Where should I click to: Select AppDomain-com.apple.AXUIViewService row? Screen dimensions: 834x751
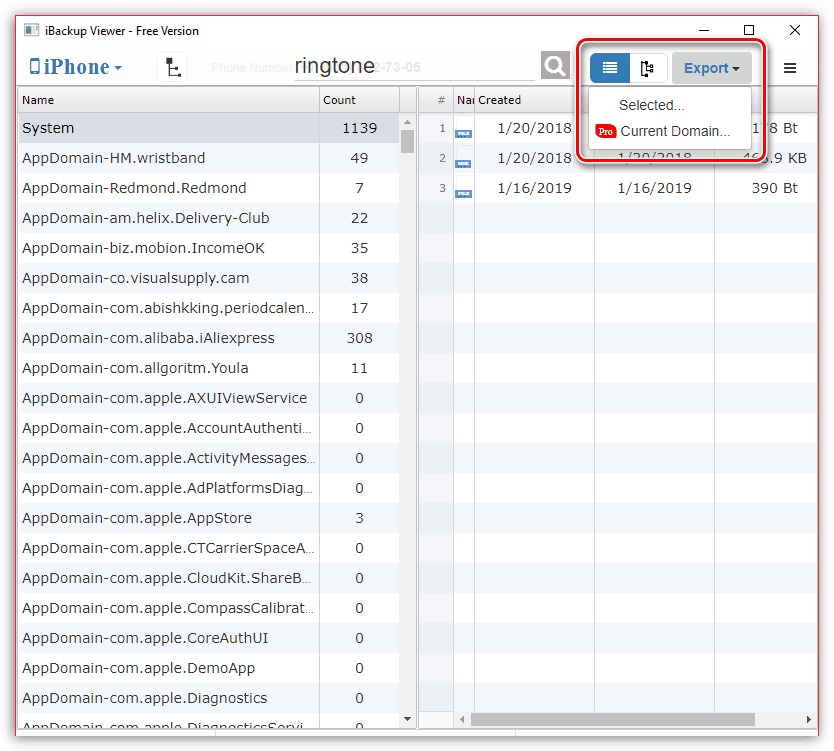pyautogui.click(x=208, y=398)
